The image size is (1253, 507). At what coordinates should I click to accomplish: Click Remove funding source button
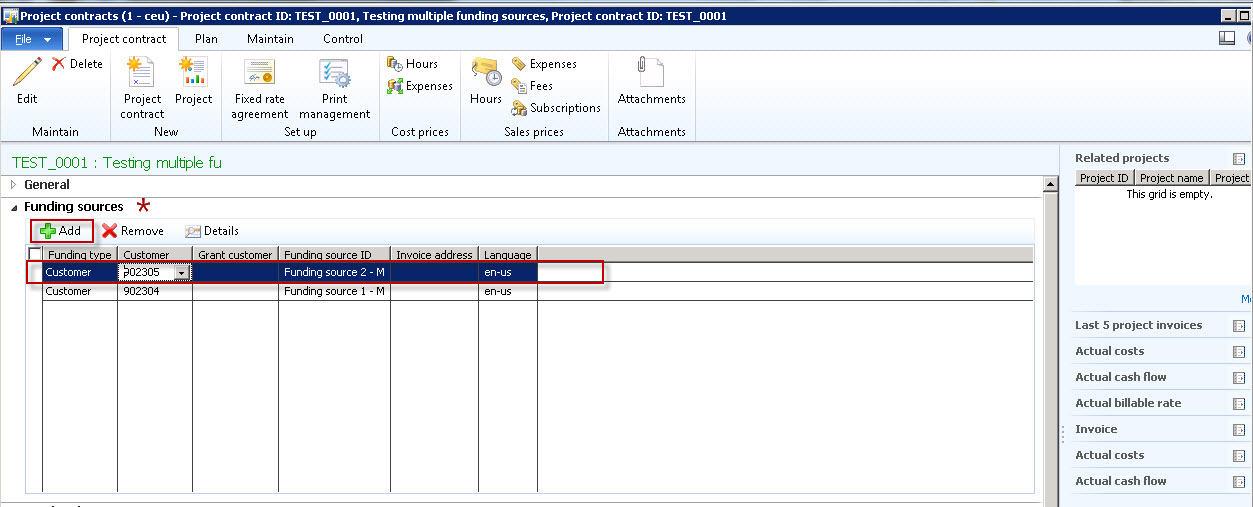coord(133,231)
